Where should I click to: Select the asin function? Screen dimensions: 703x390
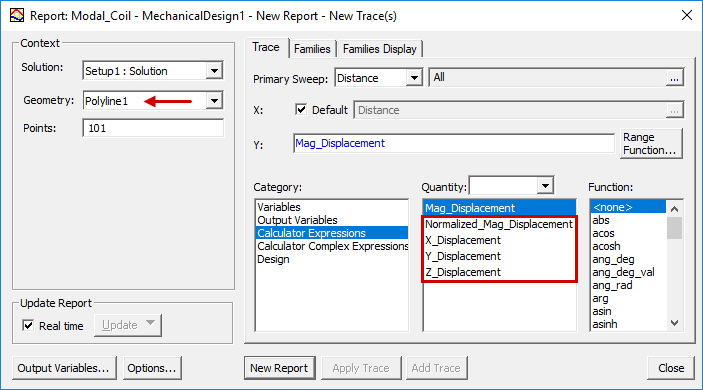(x=602, y=311)
